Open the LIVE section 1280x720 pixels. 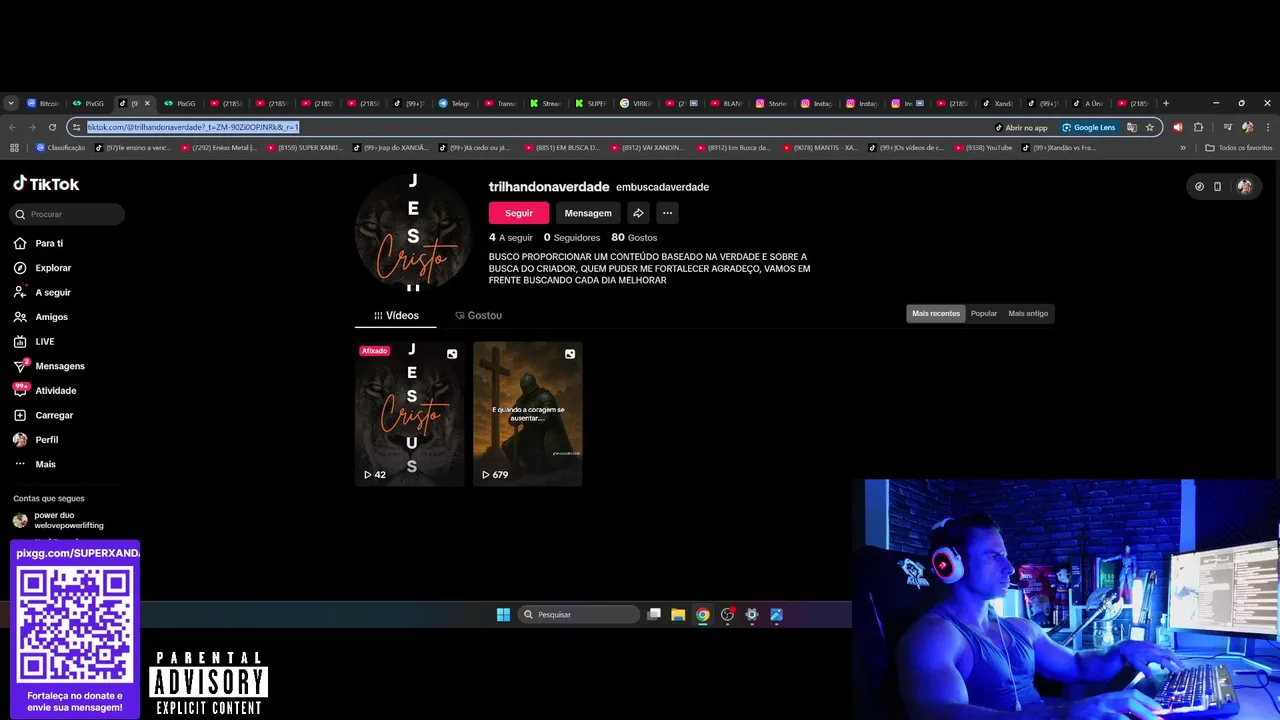[x=45, y=341]
